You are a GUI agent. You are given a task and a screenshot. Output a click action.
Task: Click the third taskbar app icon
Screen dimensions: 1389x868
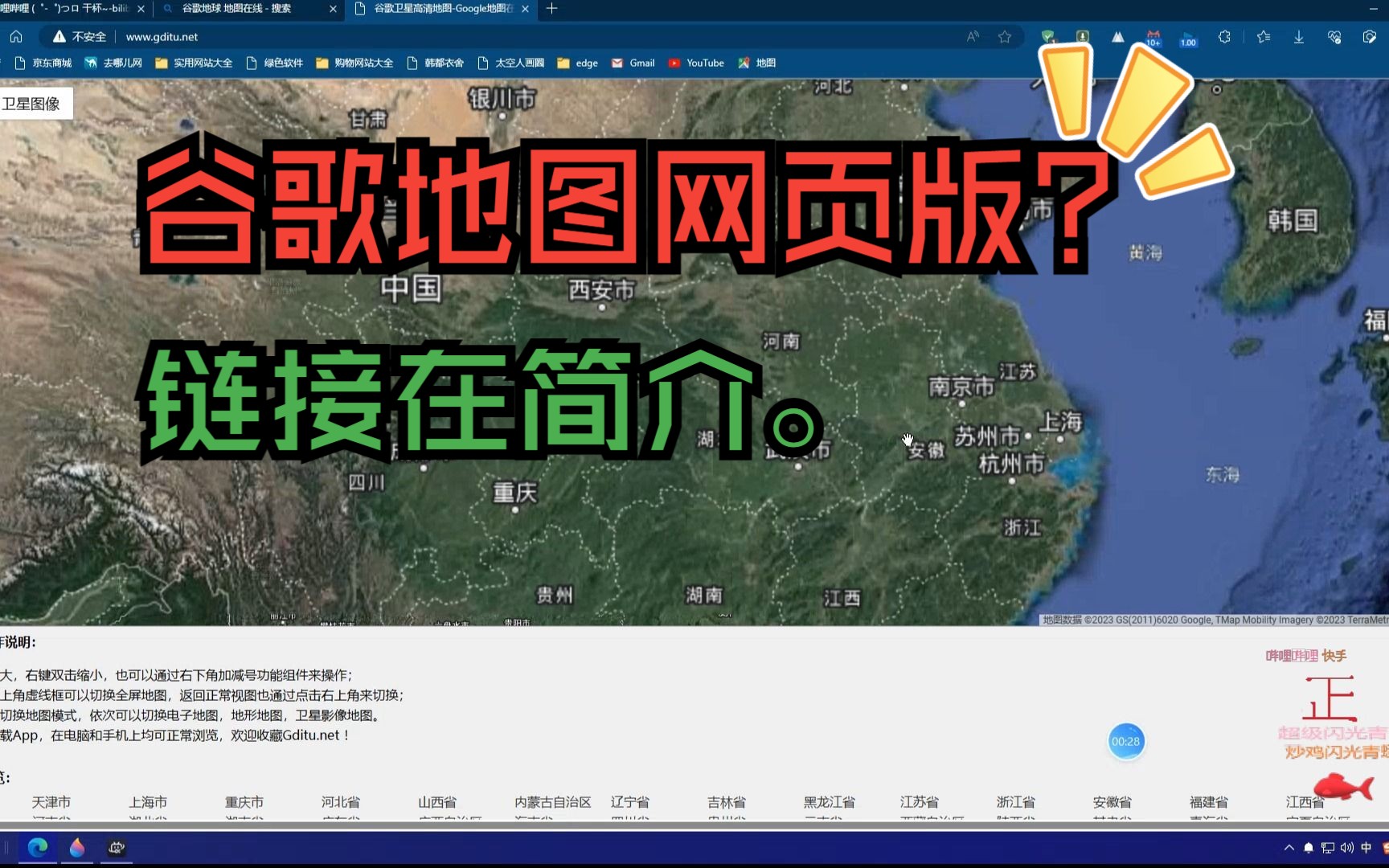pos(117,847)
